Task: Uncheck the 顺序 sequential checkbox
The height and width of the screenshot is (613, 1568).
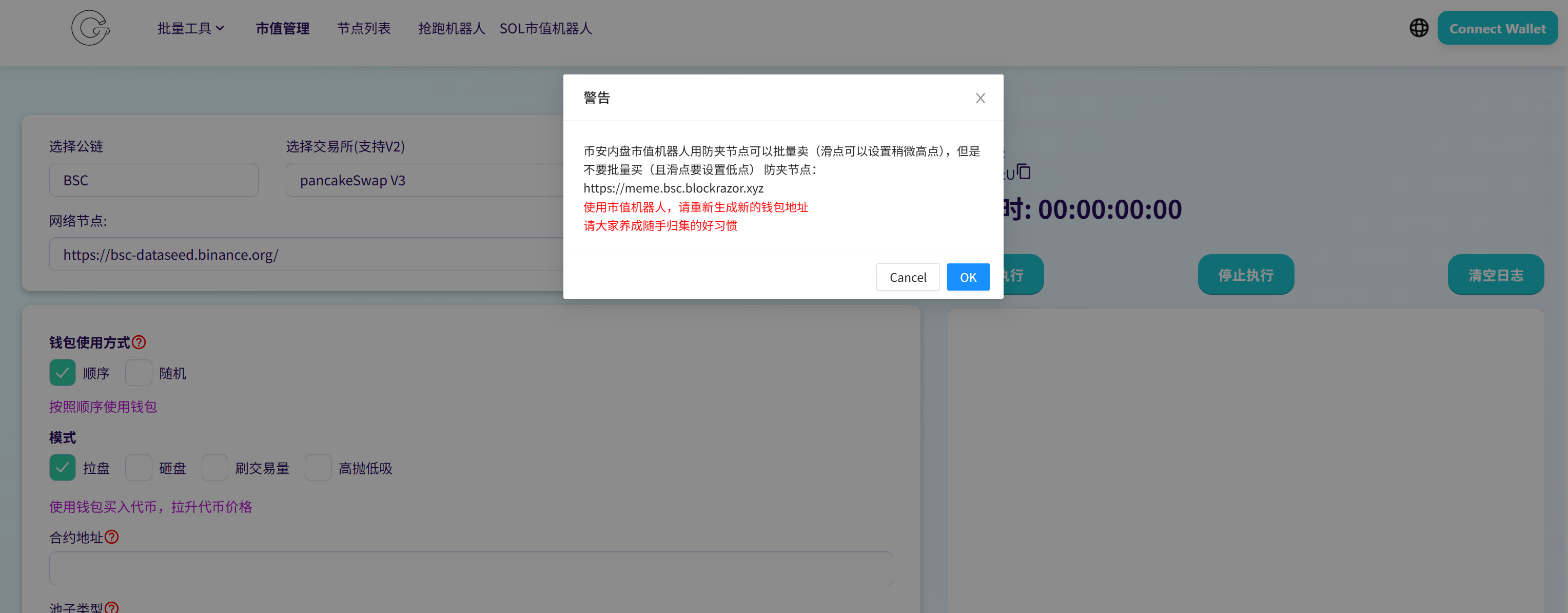Action: coord(63,373)
